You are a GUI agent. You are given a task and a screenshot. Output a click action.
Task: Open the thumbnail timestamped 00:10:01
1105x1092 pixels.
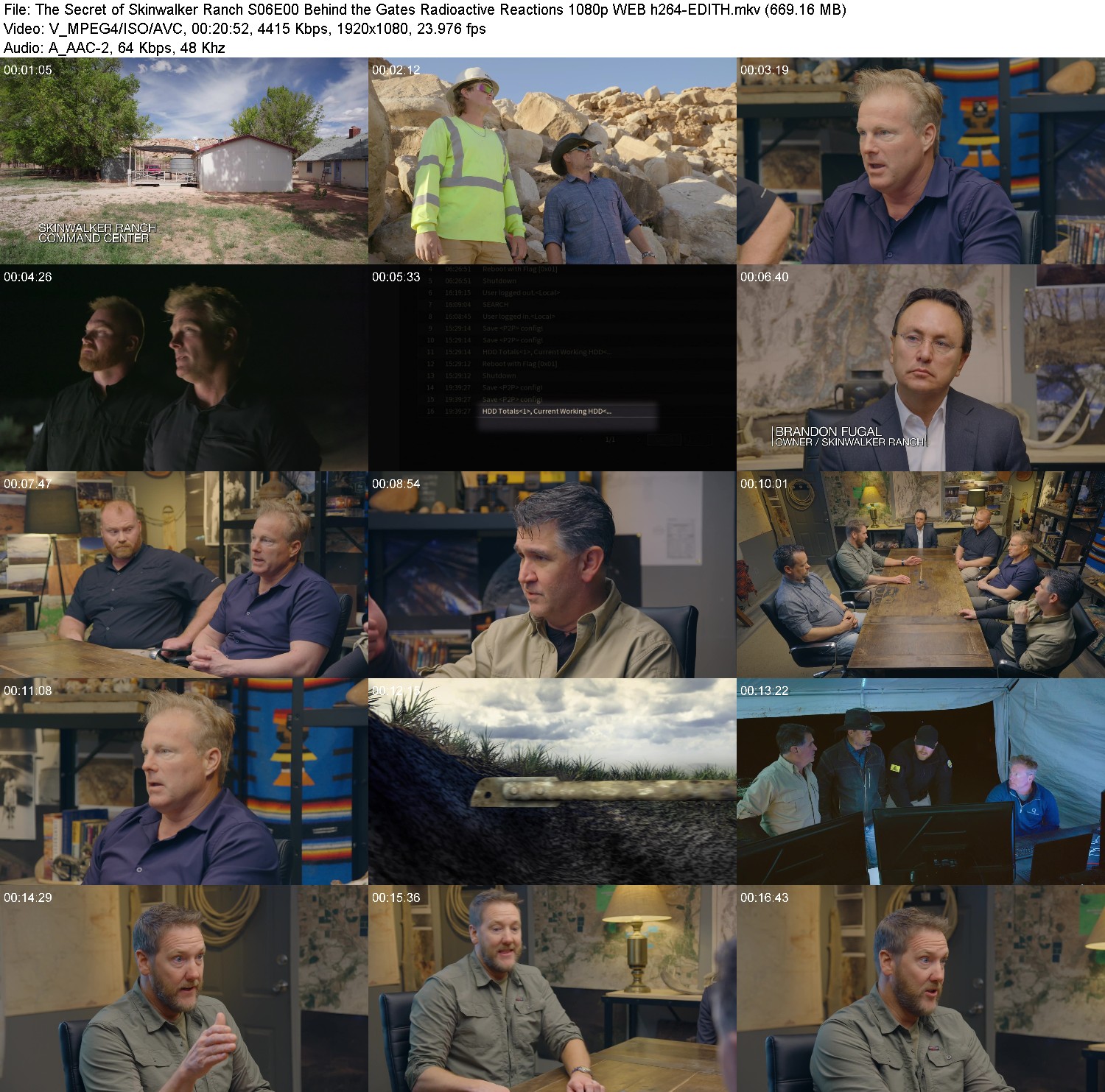click(x=921, y=575)
